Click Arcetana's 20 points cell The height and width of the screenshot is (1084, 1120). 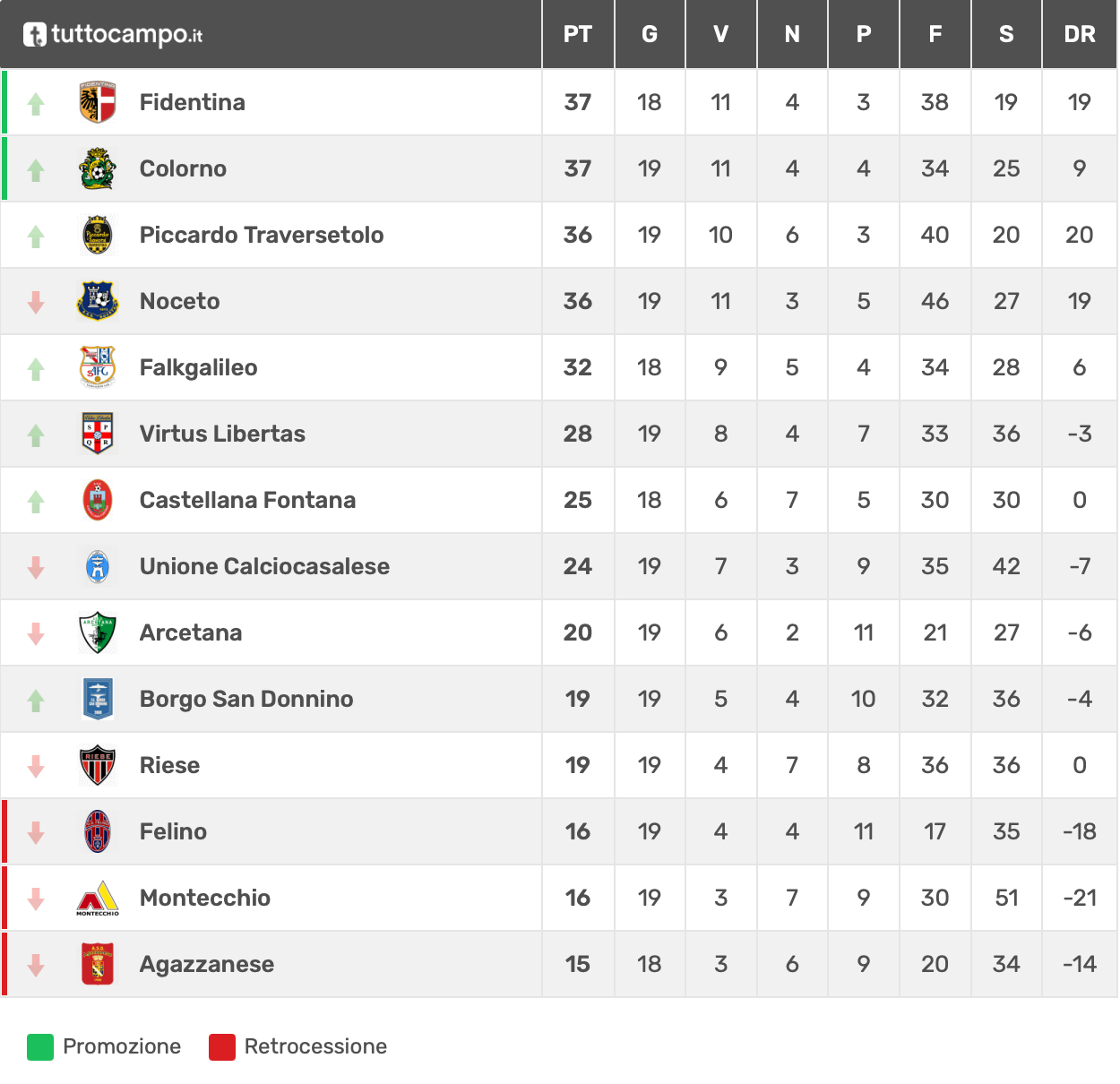click(578, 632)
